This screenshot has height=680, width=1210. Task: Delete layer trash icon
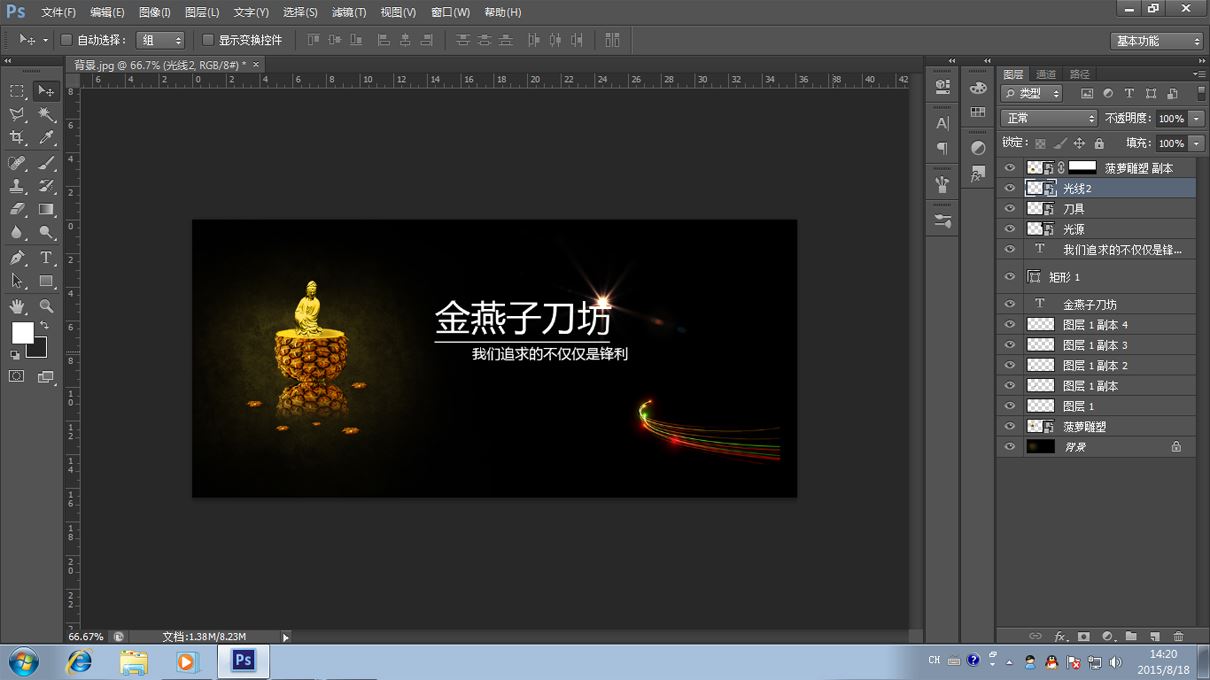(1178, 636)
